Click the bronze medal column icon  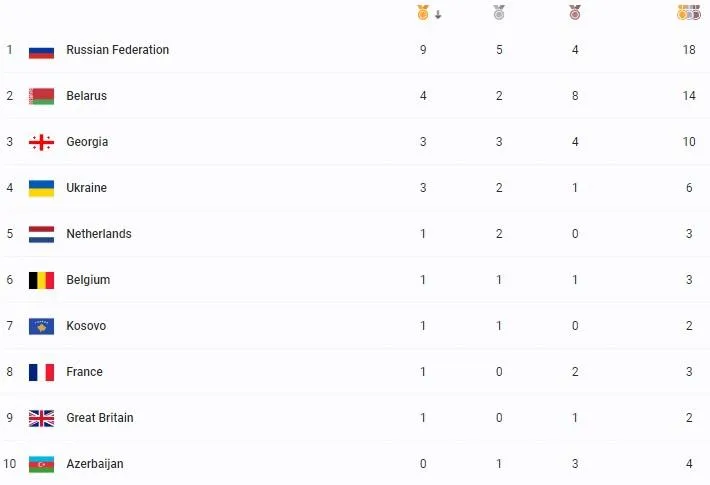574,13
